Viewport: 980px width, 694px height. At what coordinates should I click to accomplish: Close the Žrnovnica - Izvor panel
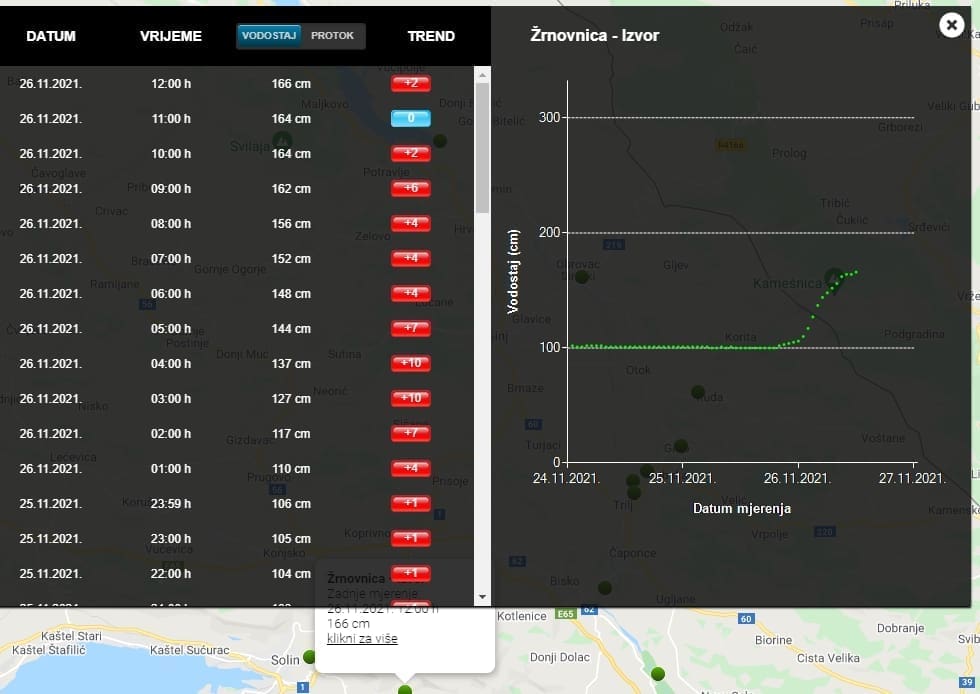tap(951, 26)
